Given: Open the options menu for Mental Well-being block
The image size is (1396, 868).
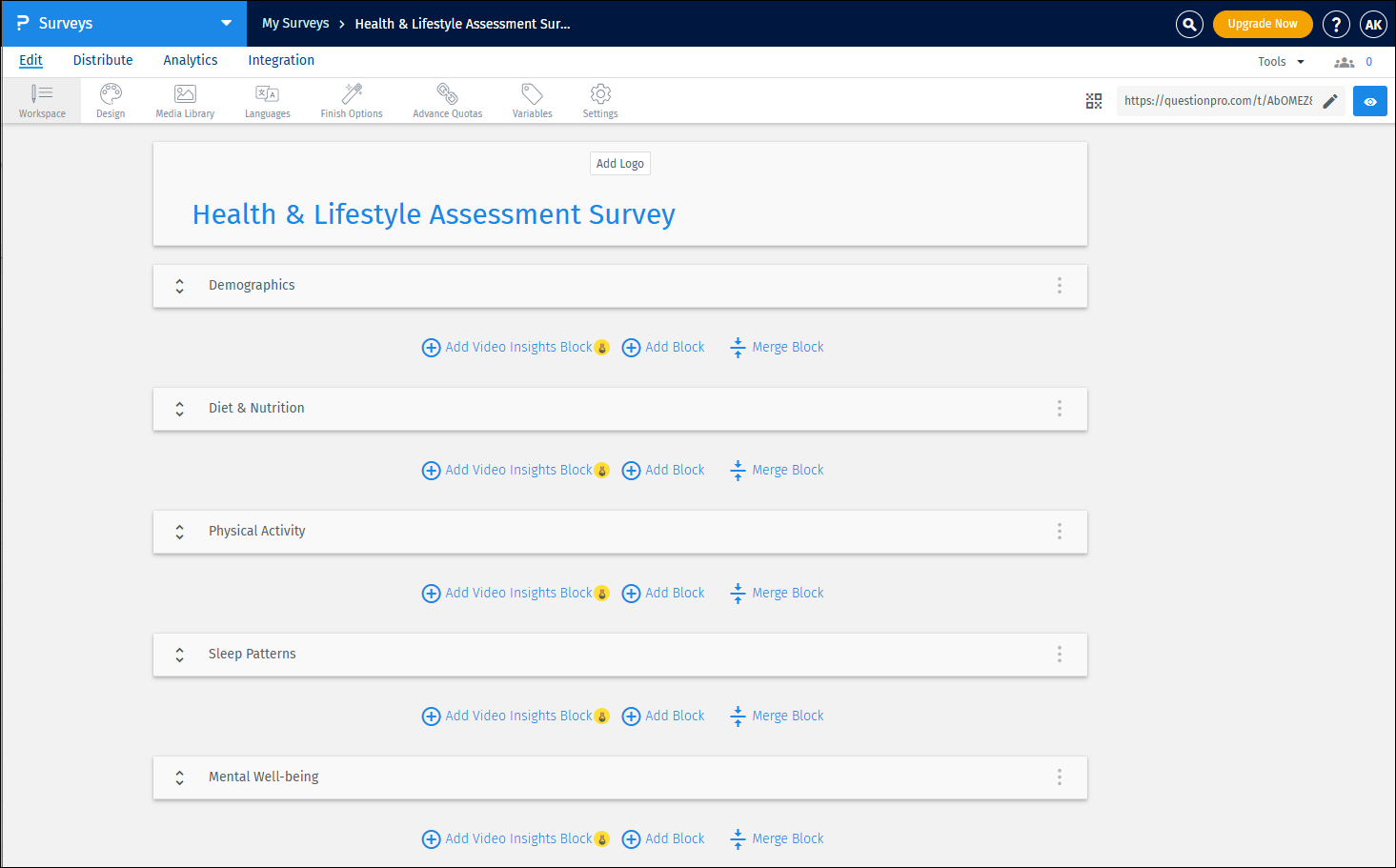Looking at the screenshot, I should click(1059, 777).
